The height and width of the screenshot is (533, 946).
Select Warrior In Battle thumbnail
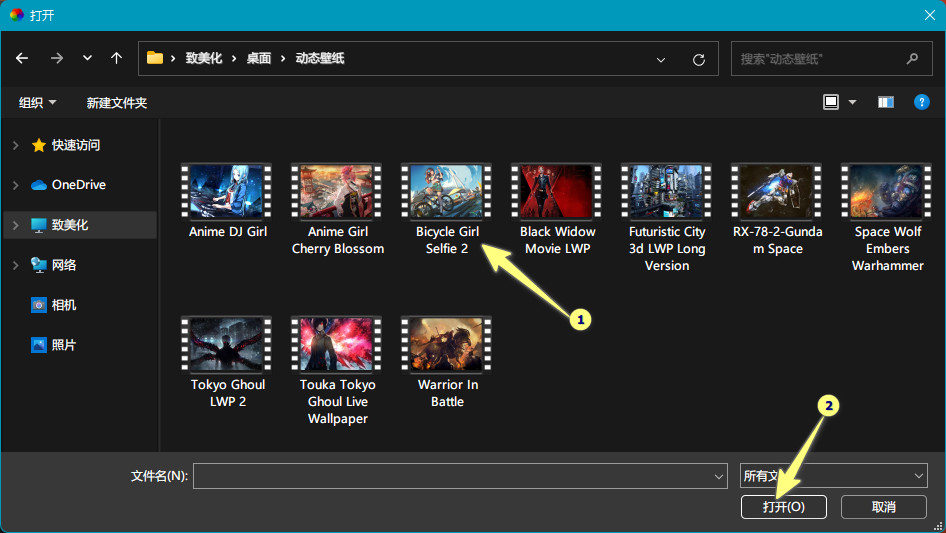446,344
